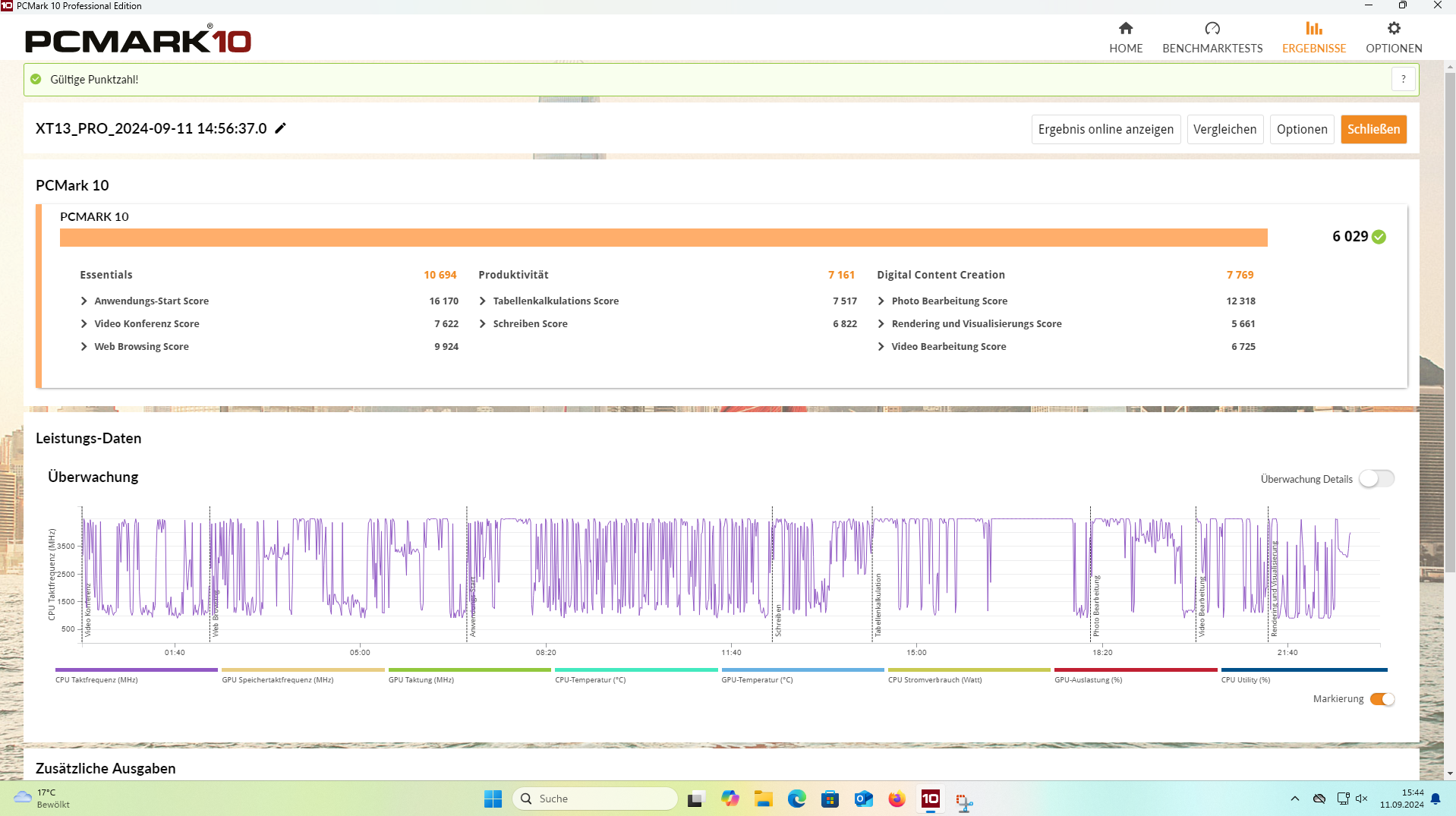Open the weather widget 17°C Bewölkt

[42, 799]
